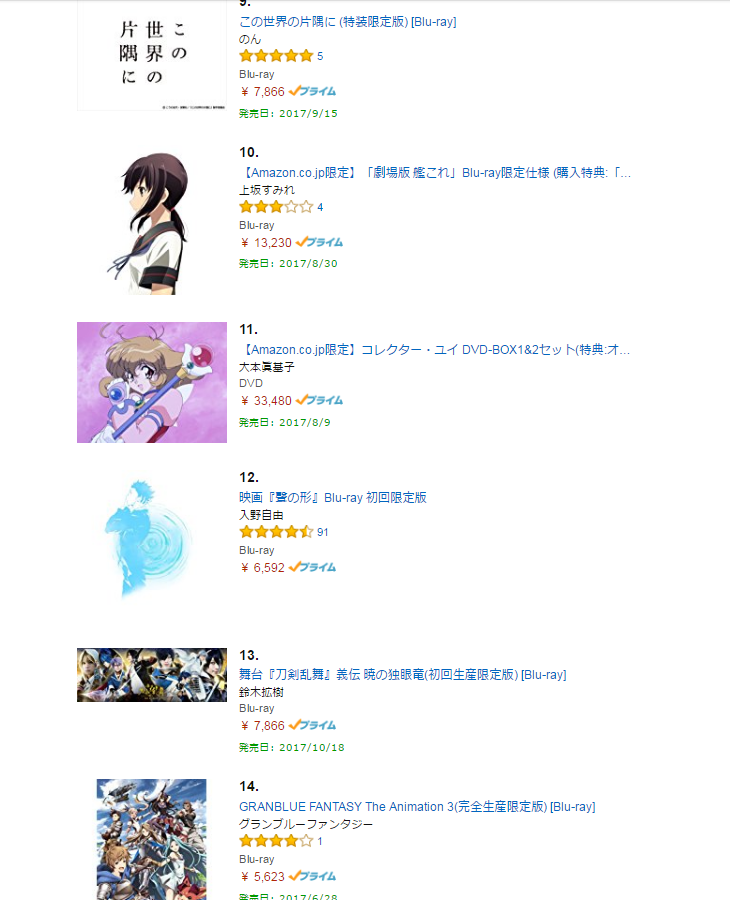Viewport: 730px width, 900px height.
Task: Click the コレクター・ユイ cover image
Action: click(152, 382)
